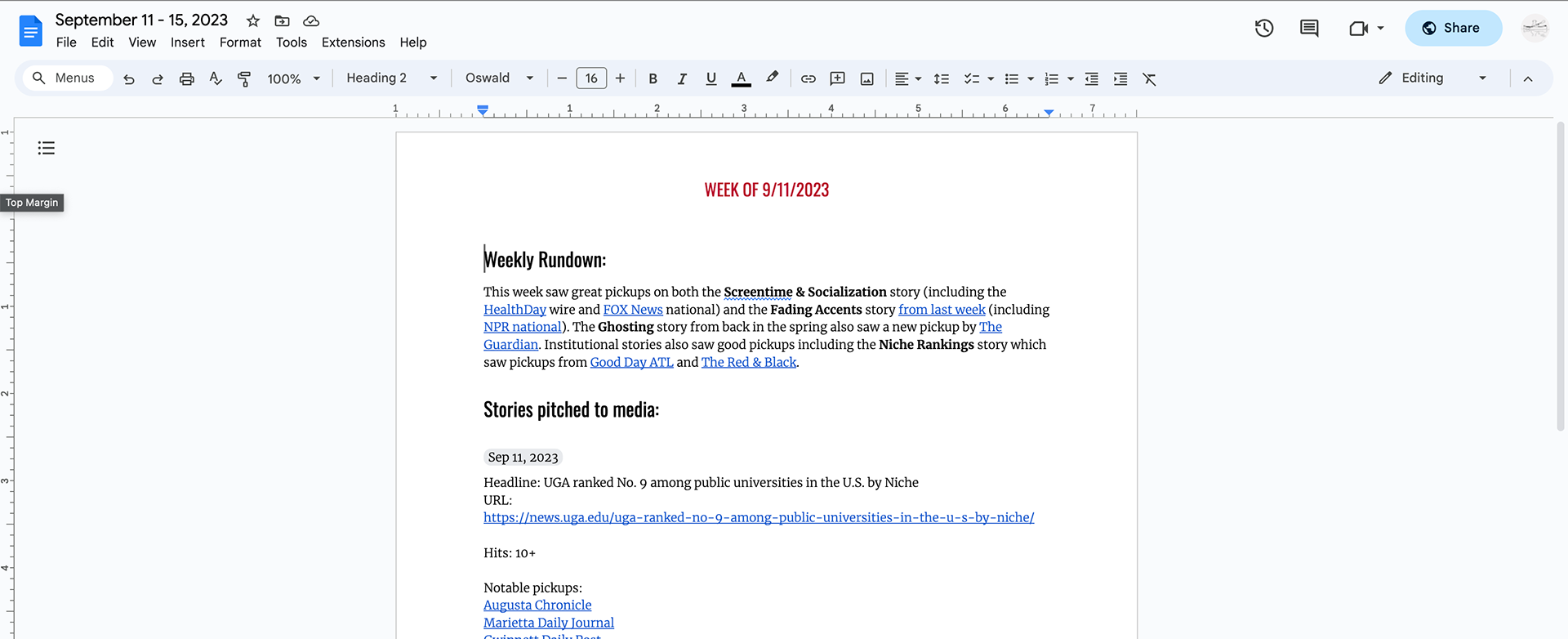The image size is (1568, 639).
Task: Open line and paragraph spacing
Action: (x=942, y=78)
